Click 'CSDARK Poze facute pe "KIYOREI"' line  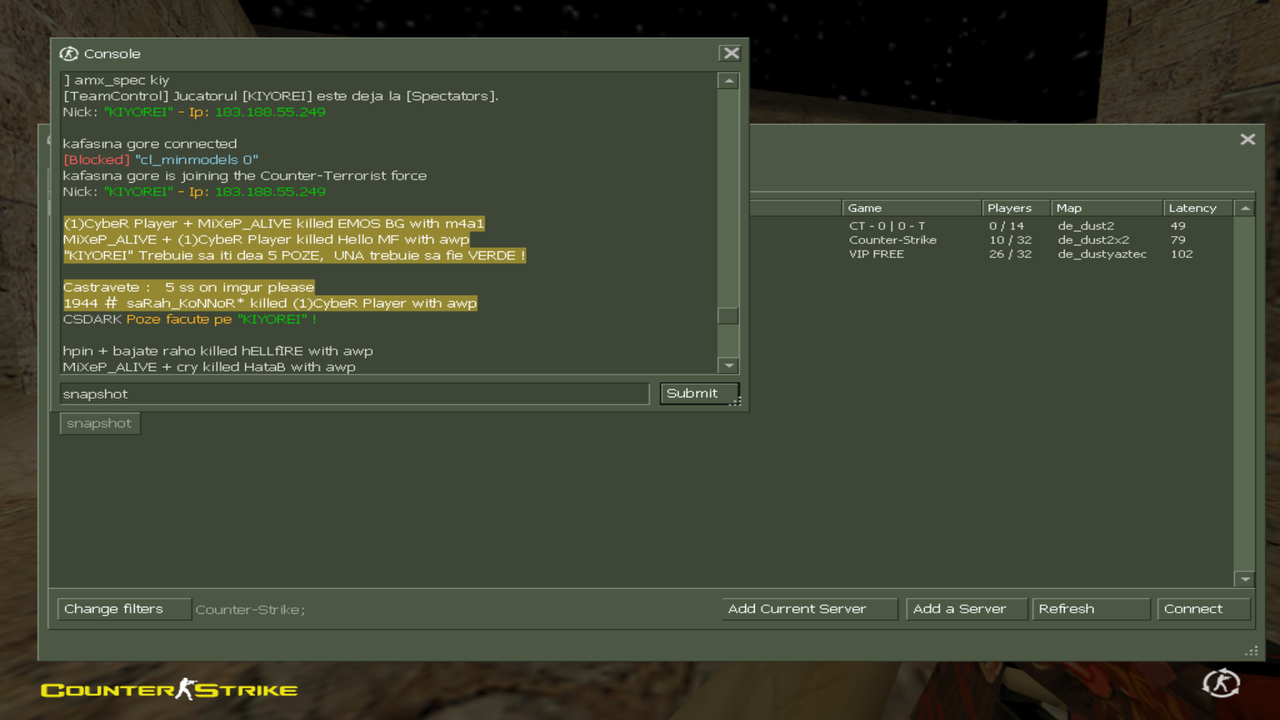pyautogui.click(x=190, y=319)
